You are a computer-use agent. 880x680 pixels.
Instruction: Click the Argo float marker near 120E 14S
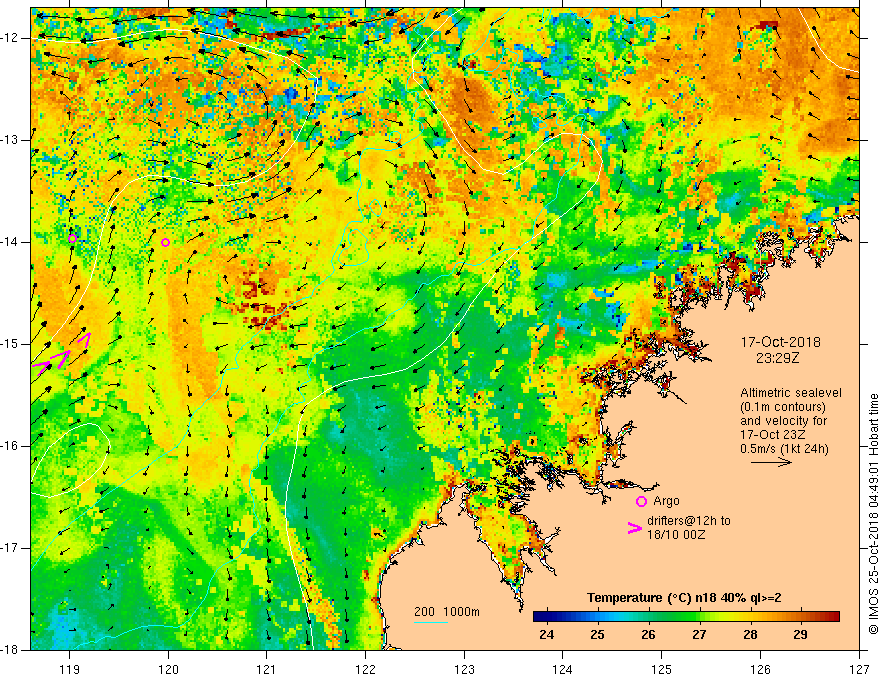166,242
